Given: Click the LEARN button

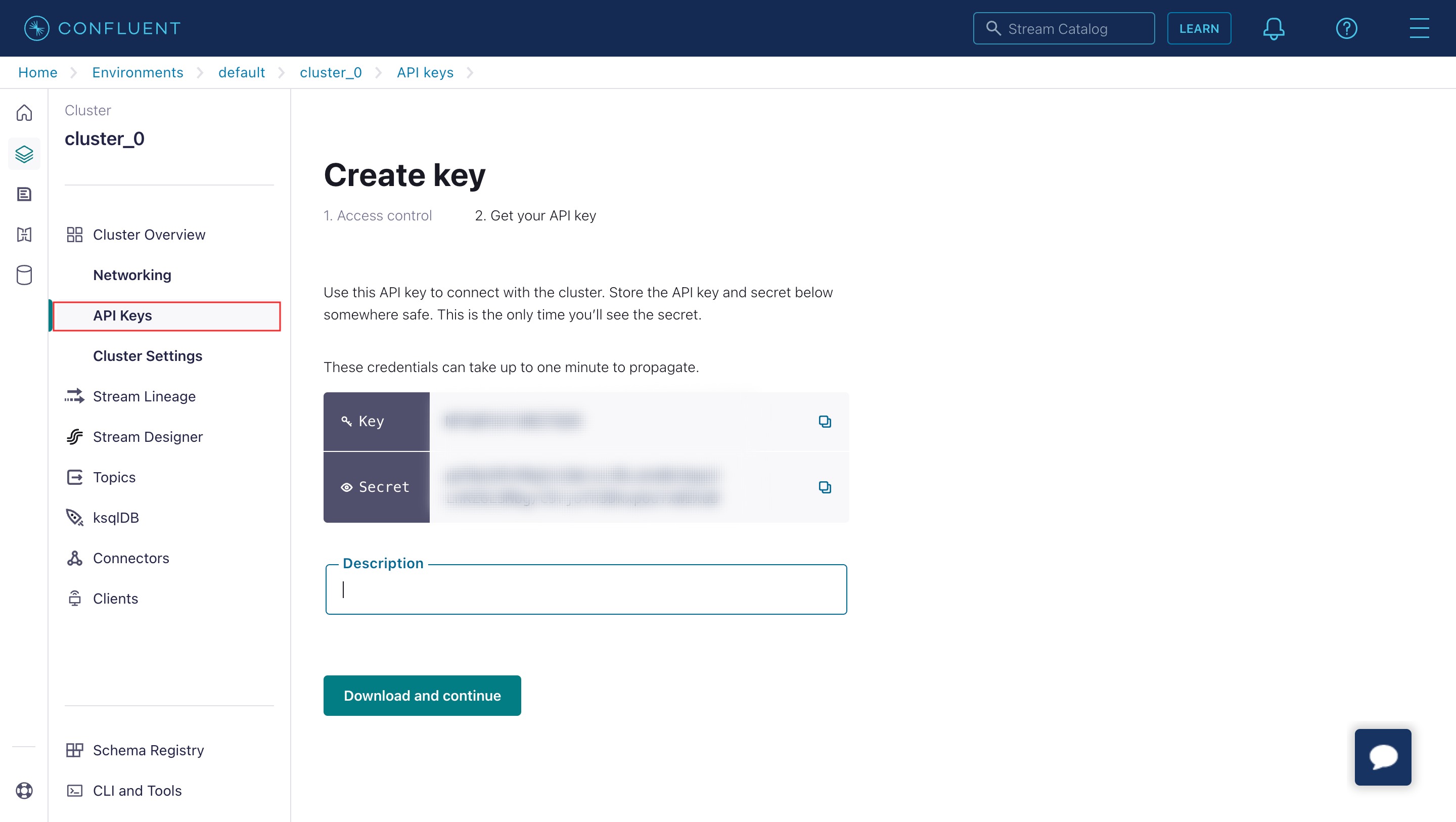Looking at the screenshot, I should coord(1199,28).
